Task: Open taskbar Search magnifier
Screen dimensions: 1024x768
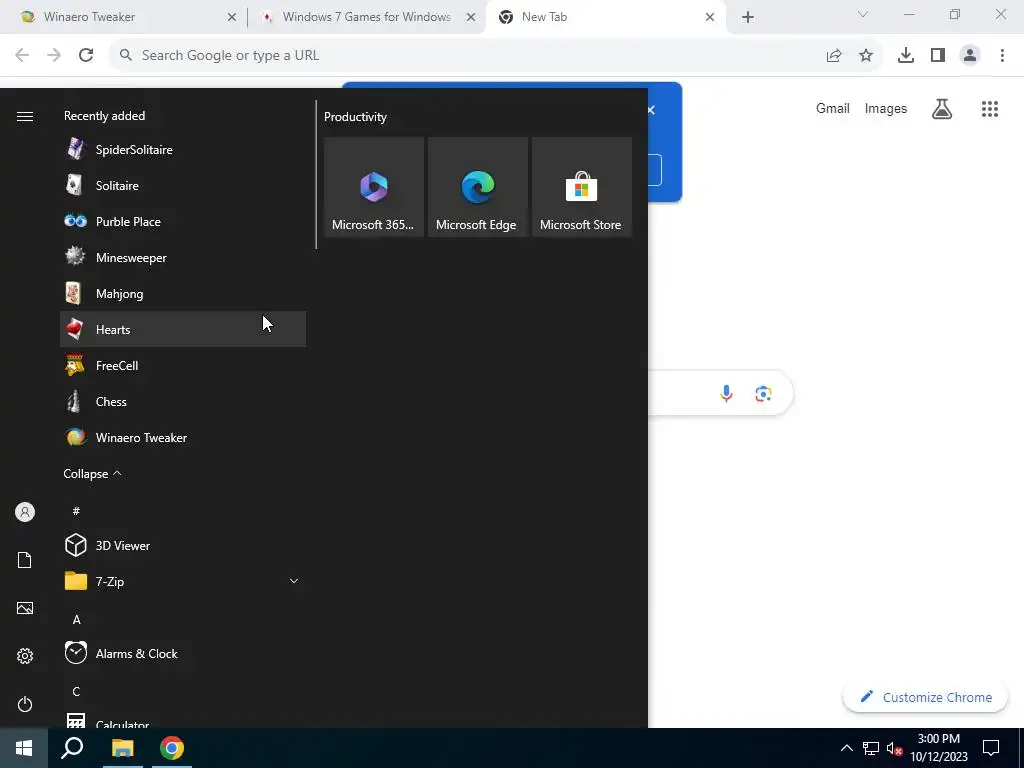Action: click(x=72, y=748)
